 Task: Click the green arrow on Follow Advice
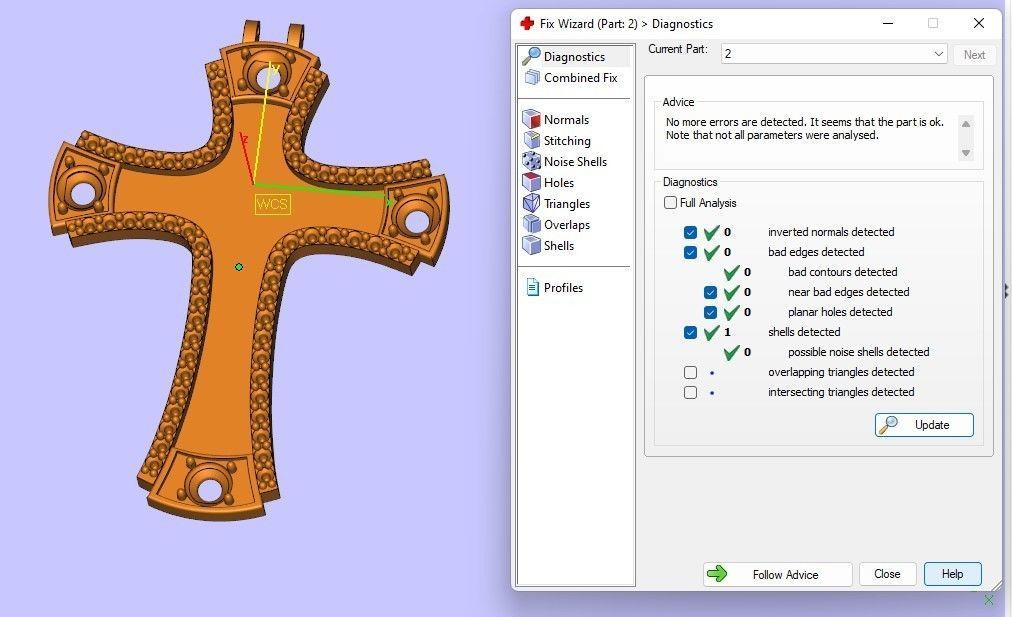point(717,573)
